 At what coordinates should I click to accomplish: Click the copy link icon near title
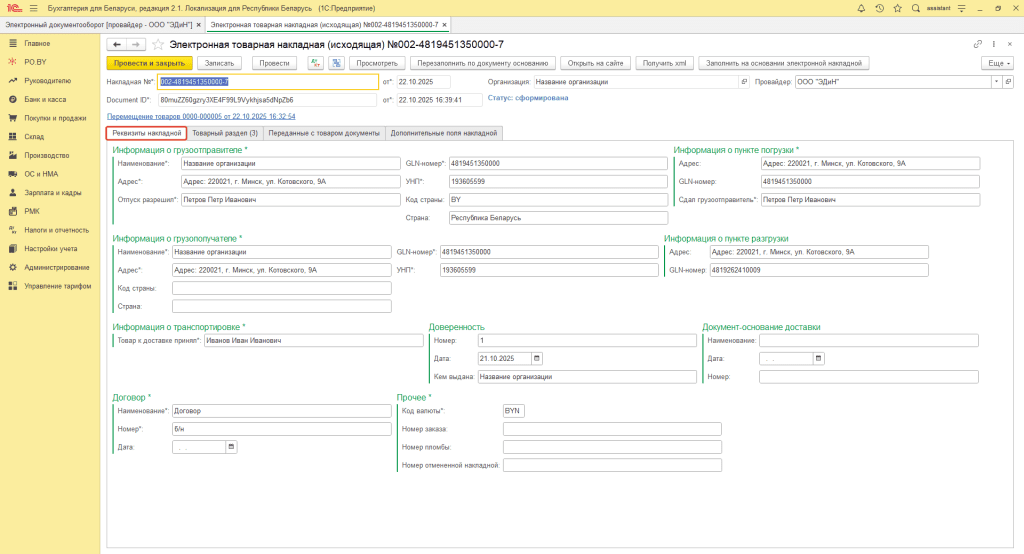tap(977, 45)
